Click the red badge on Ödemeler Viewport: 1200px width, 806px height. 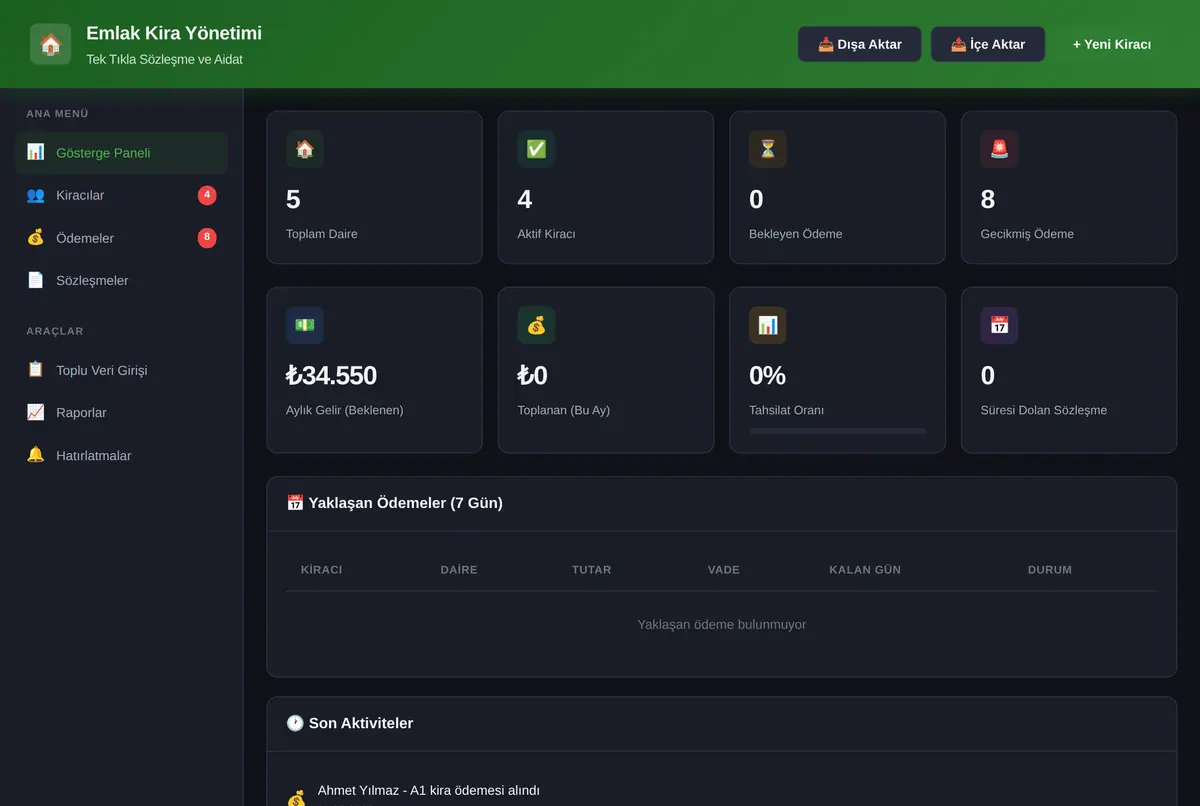tap(207, 238)
